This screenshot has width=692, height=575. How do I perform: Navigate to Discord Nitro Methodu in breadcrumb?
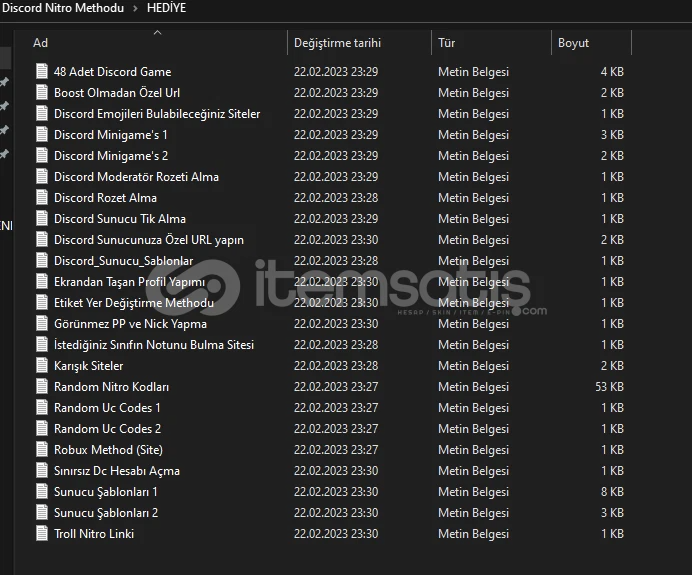point(63,8)
